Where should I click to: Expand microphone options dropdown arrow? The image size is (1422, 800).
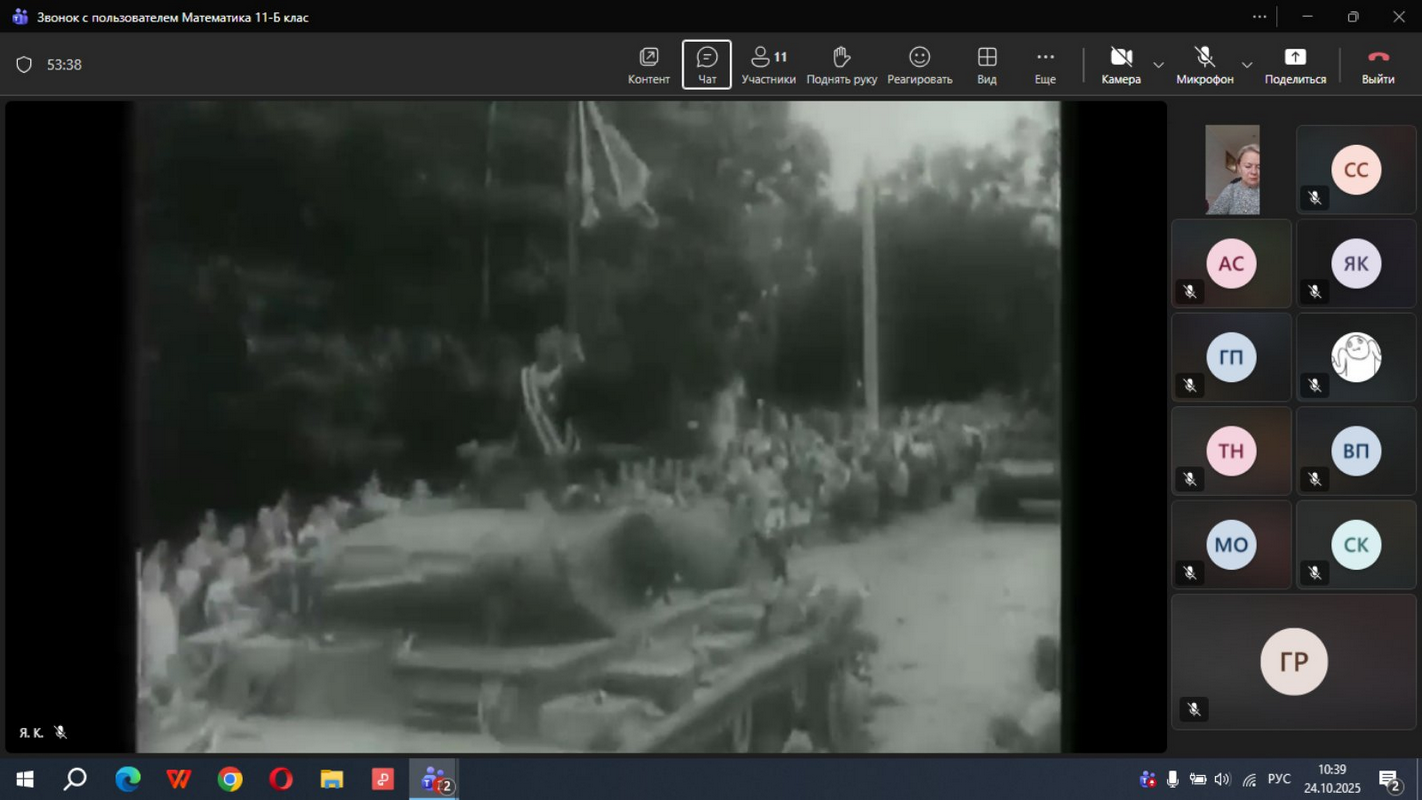1247,65
